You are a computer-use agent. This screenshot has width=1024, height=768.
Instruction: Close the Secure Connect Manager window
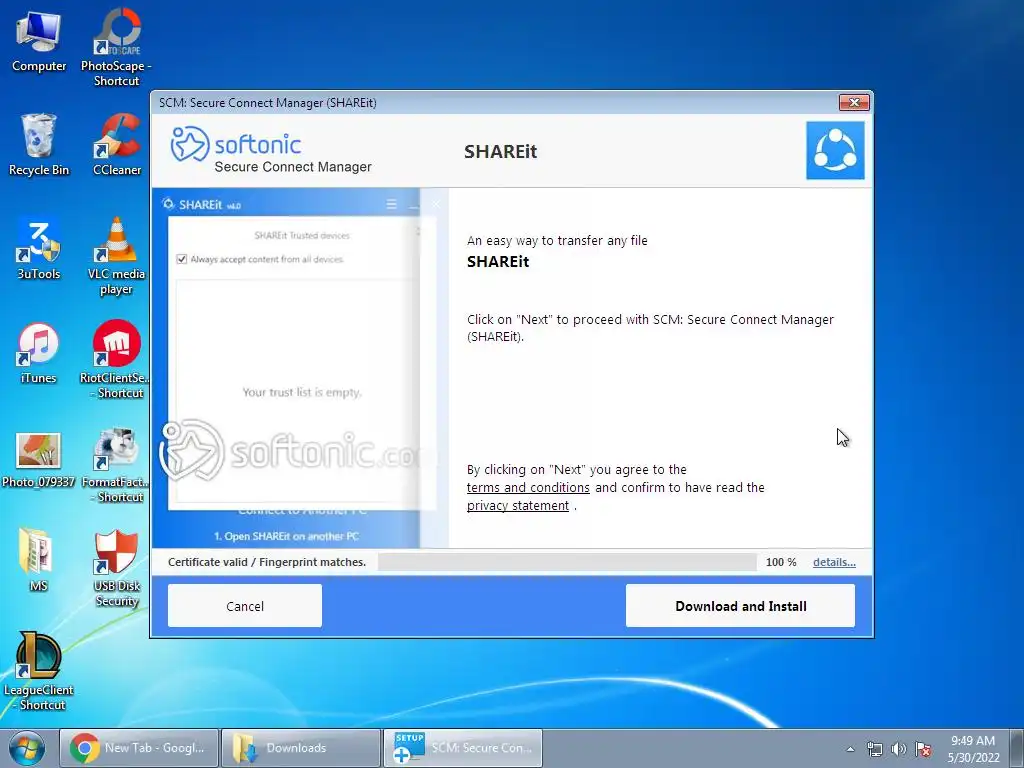point(854,103)
